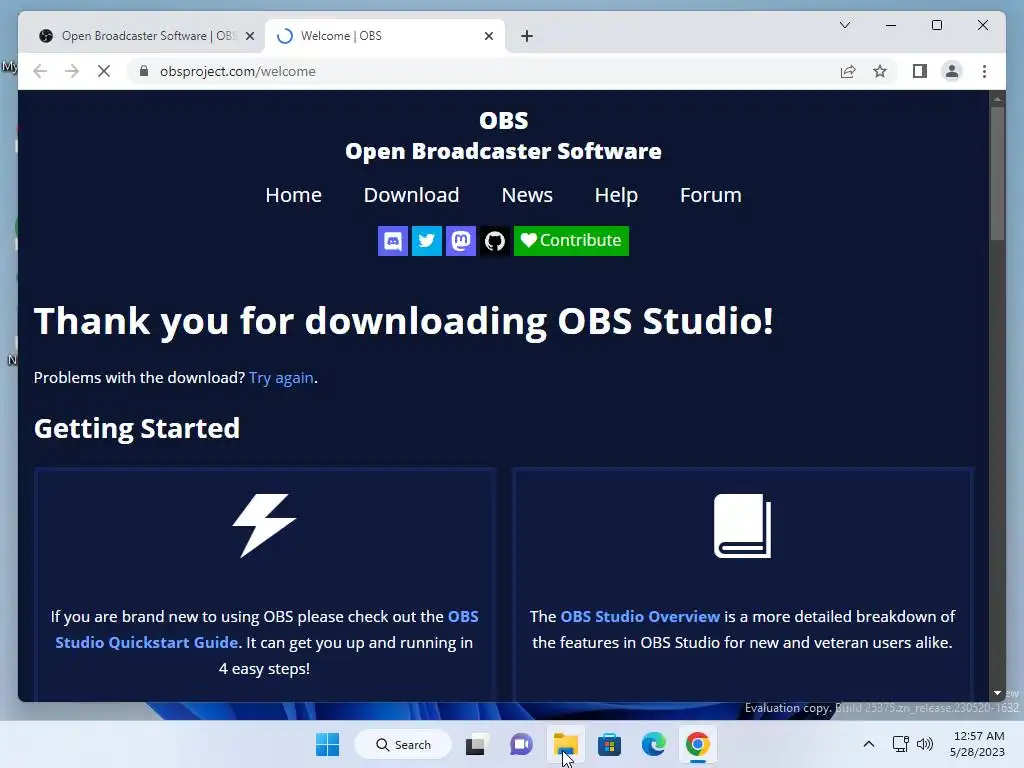Image resolution: width=1024 pixels, height=768 pixels.
Task: Open the Download menu item
Action: point(411,195)
